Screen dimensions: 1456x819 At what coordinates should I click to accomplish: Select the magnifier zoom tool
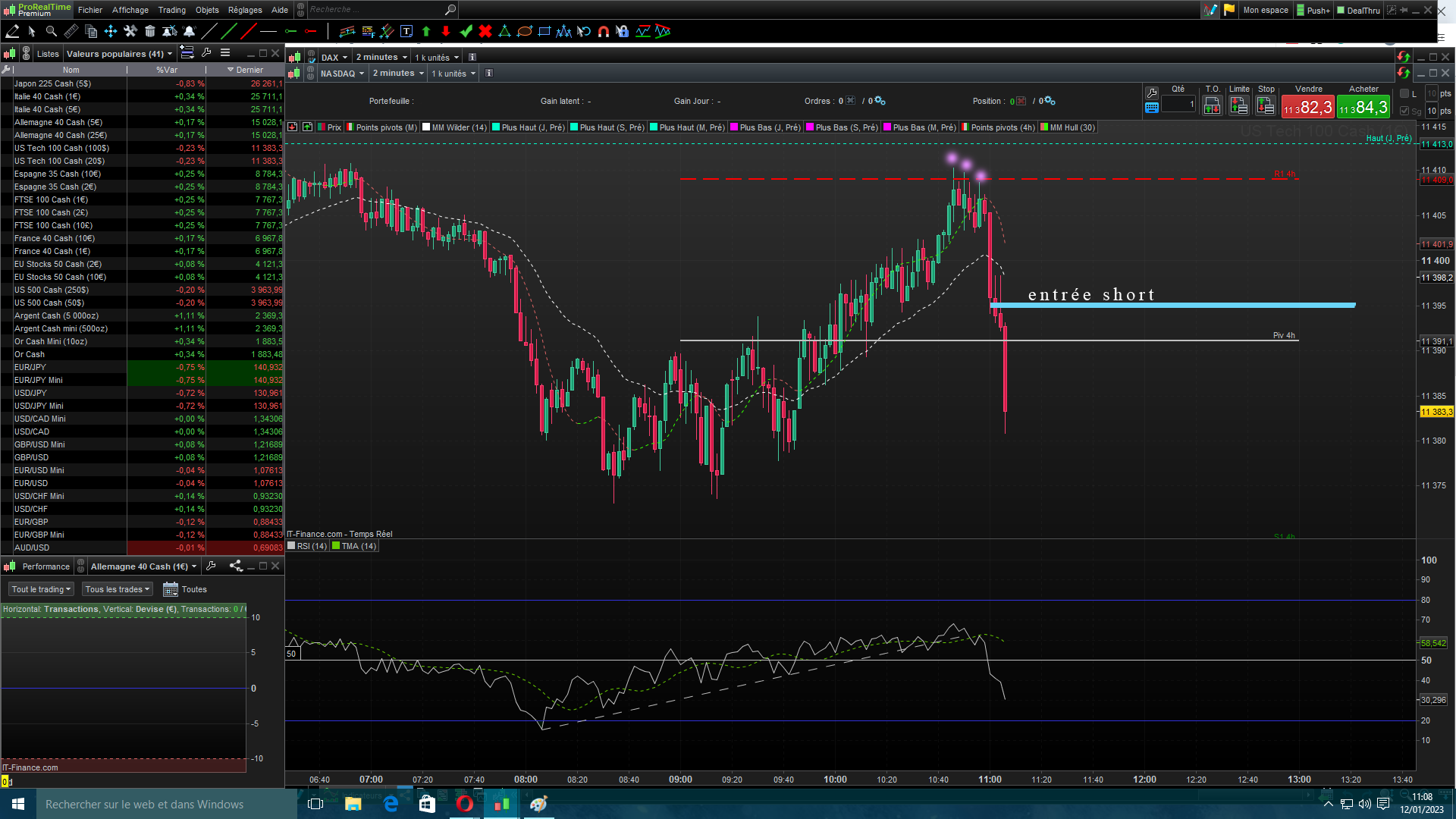tap(51, 31)
